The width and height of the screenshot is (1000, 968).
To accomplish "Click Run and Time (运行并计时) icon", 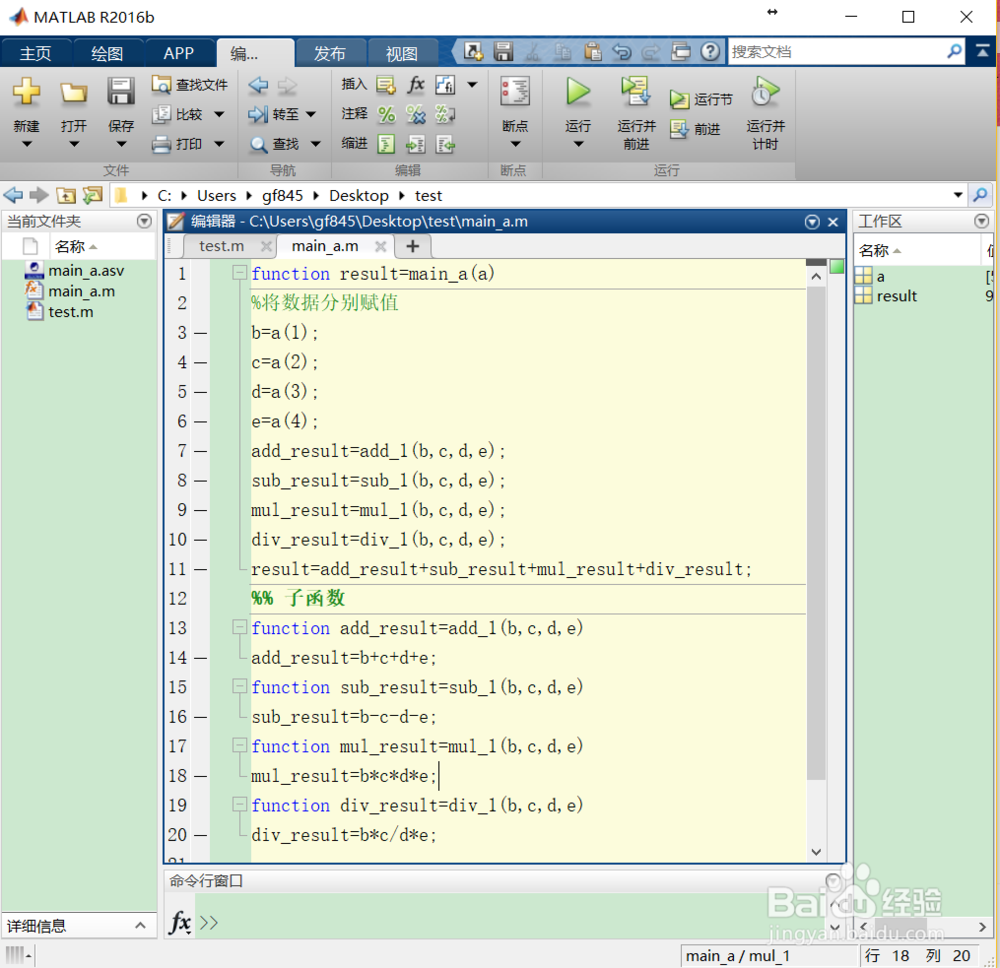I will (765, 92).
